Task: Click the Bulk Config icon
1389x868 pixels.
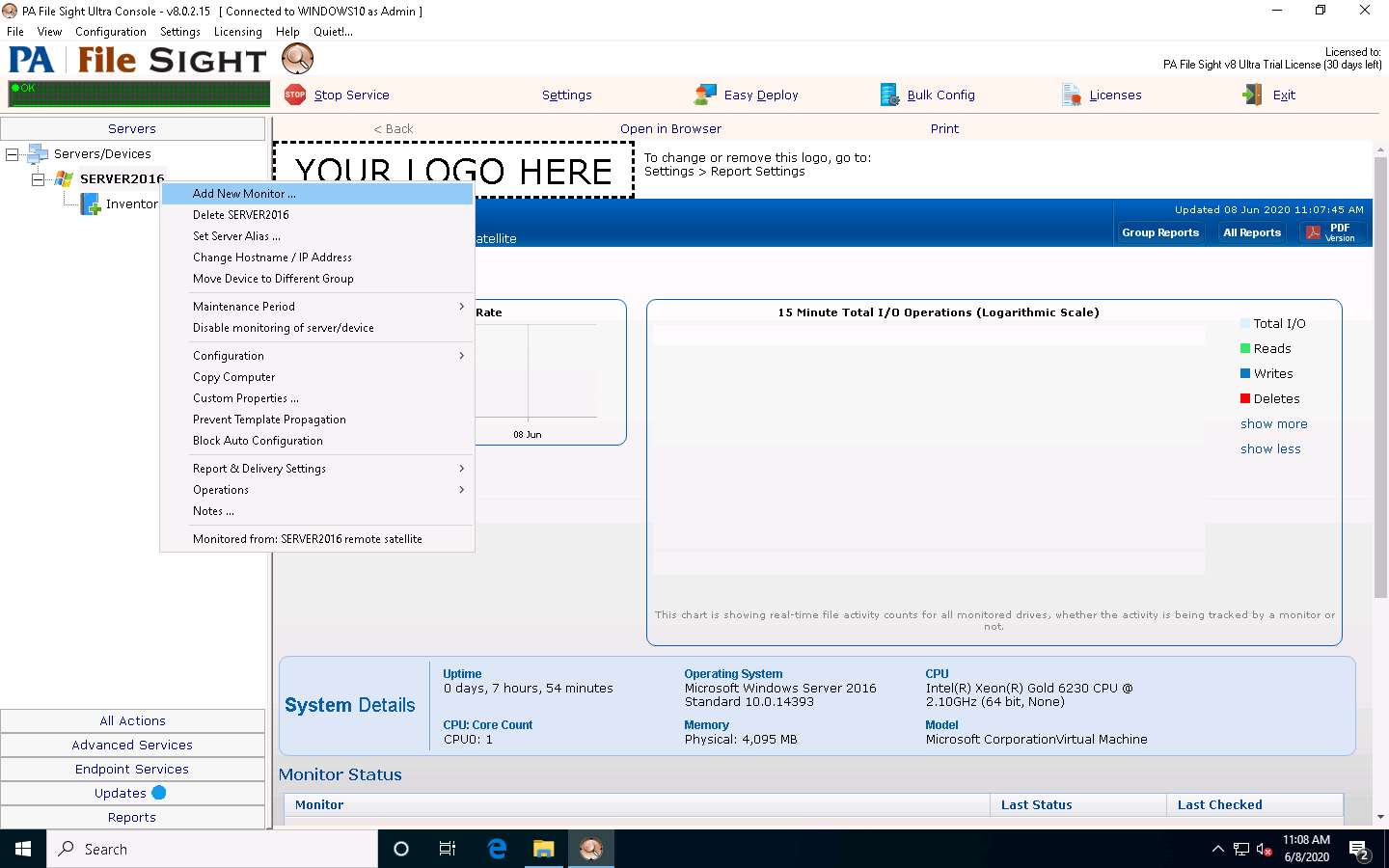Action: tap(889, 95)
